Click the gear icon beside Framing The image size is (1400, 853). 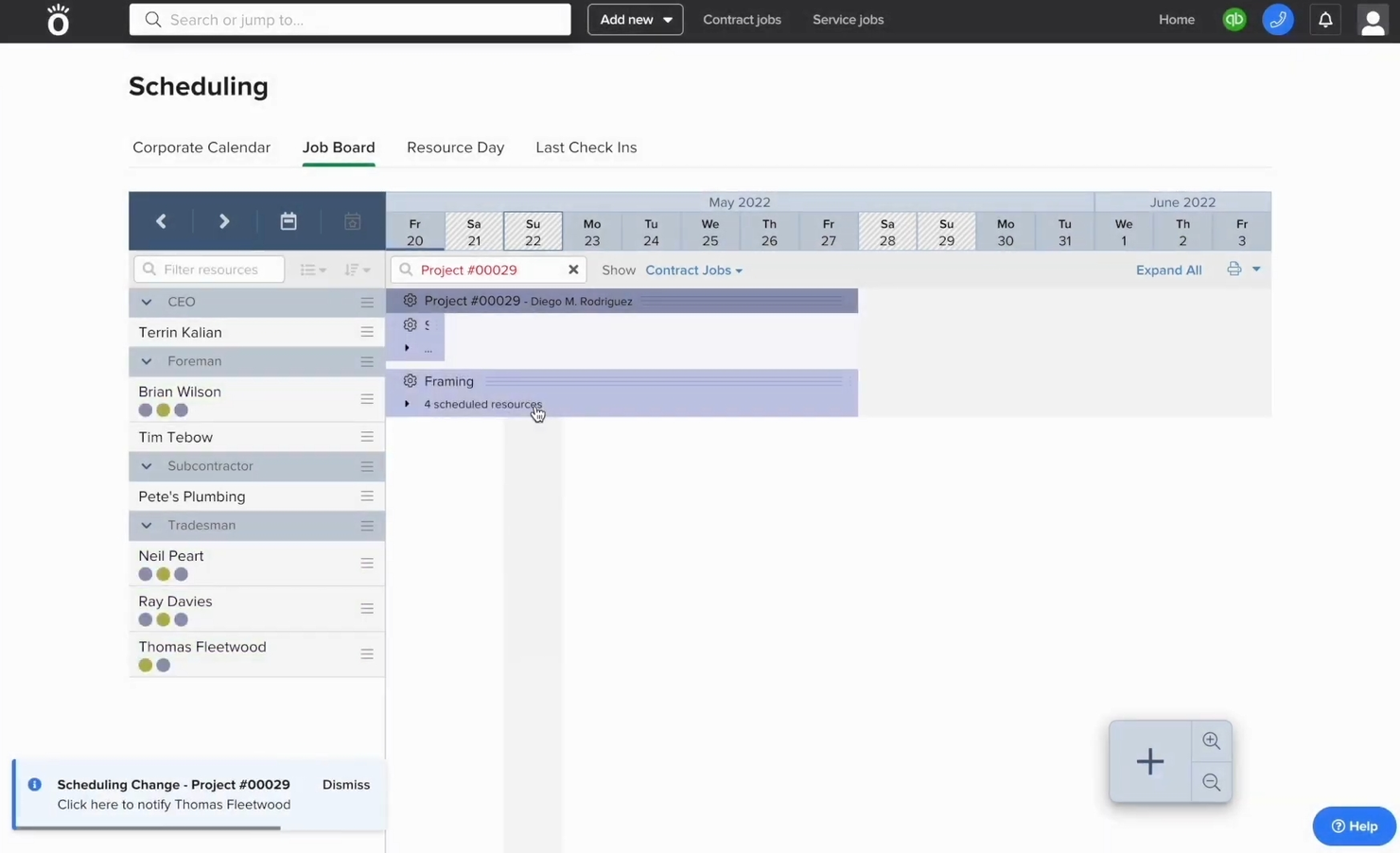coord(410,380)
